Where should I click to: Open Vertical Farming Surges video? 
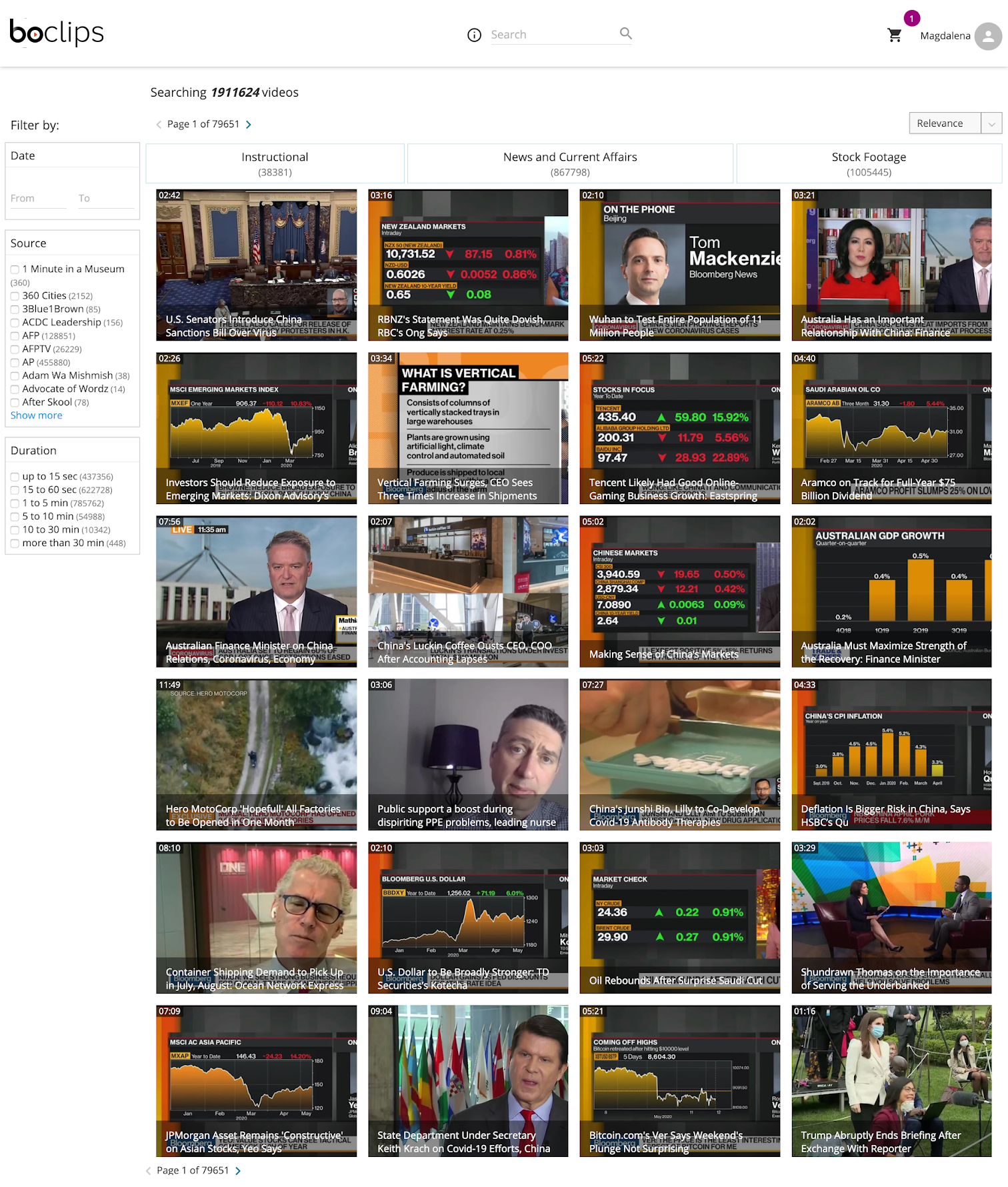point(468,428)
